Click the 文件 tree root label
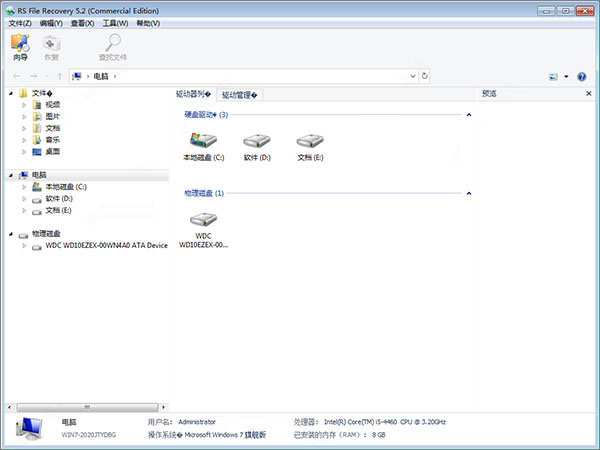The height and width of the screenshot is (450, 600). click(x=42, y=93)
